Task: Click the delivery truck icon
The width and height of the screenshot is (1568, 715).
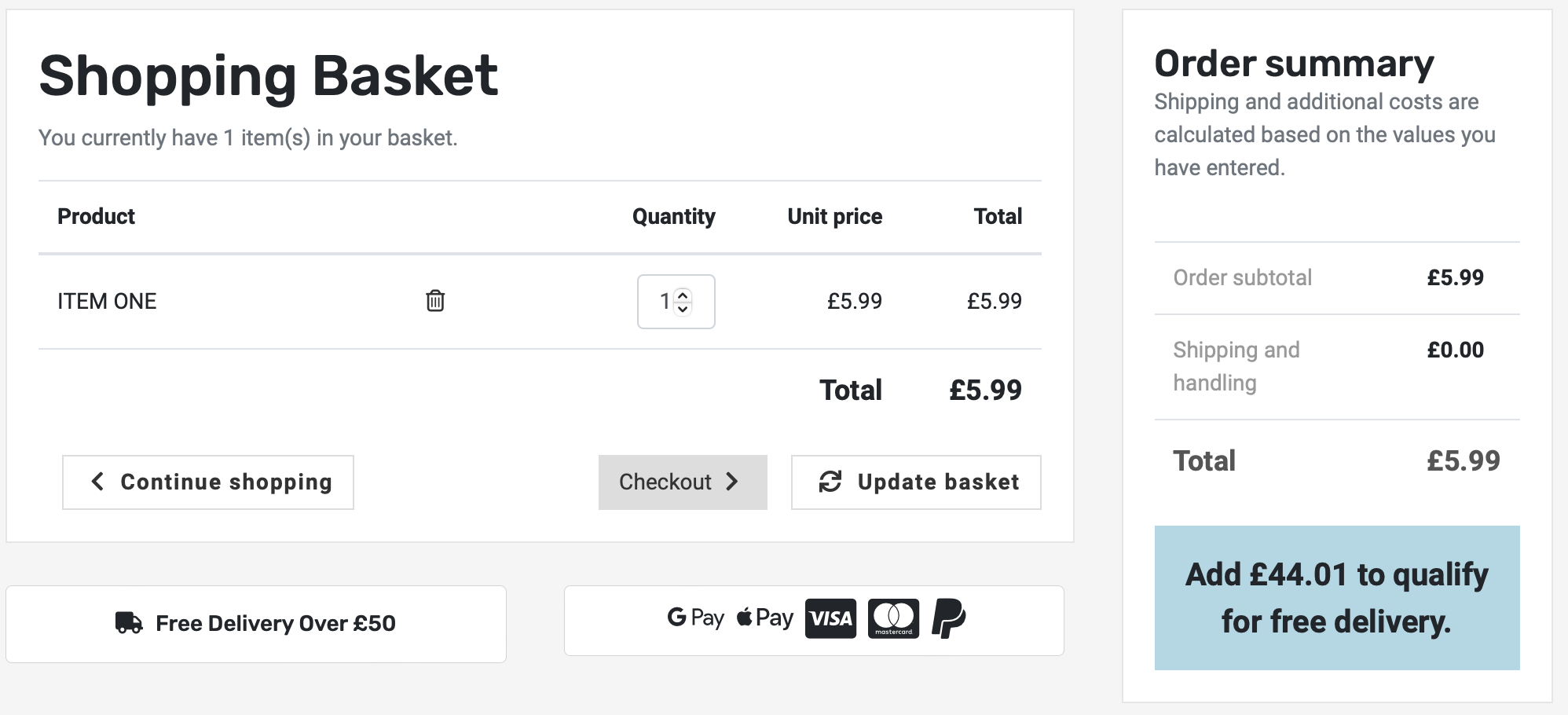Action: 129,623
